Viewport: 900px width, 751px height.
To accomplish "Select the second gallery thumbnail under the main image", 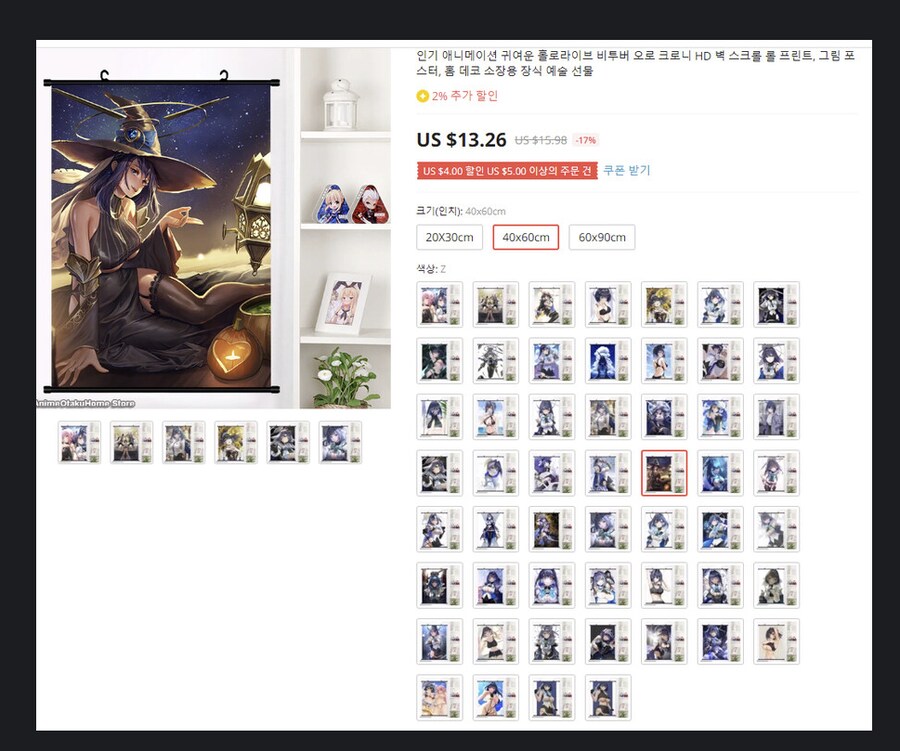I will click(x=131, y=442).
